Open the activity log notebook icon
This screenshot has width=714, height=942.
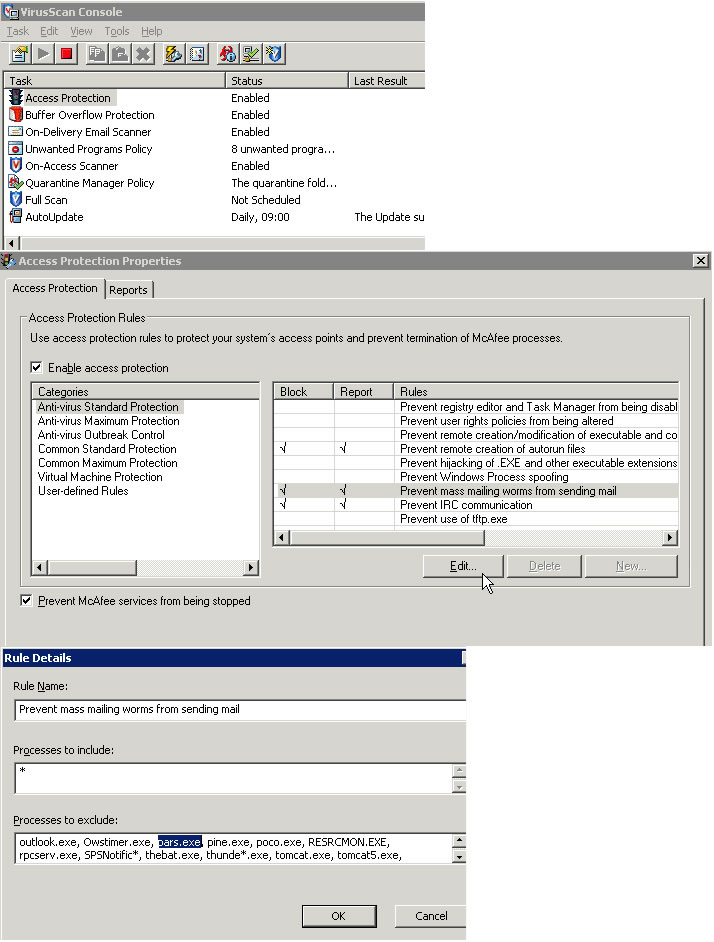tap(197, 55)
